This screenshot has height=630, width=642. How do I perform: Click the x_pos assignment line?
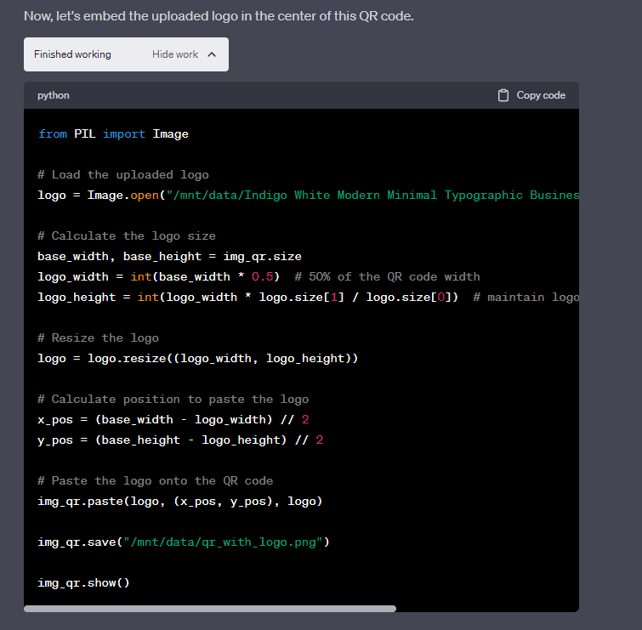pos(173,420)
